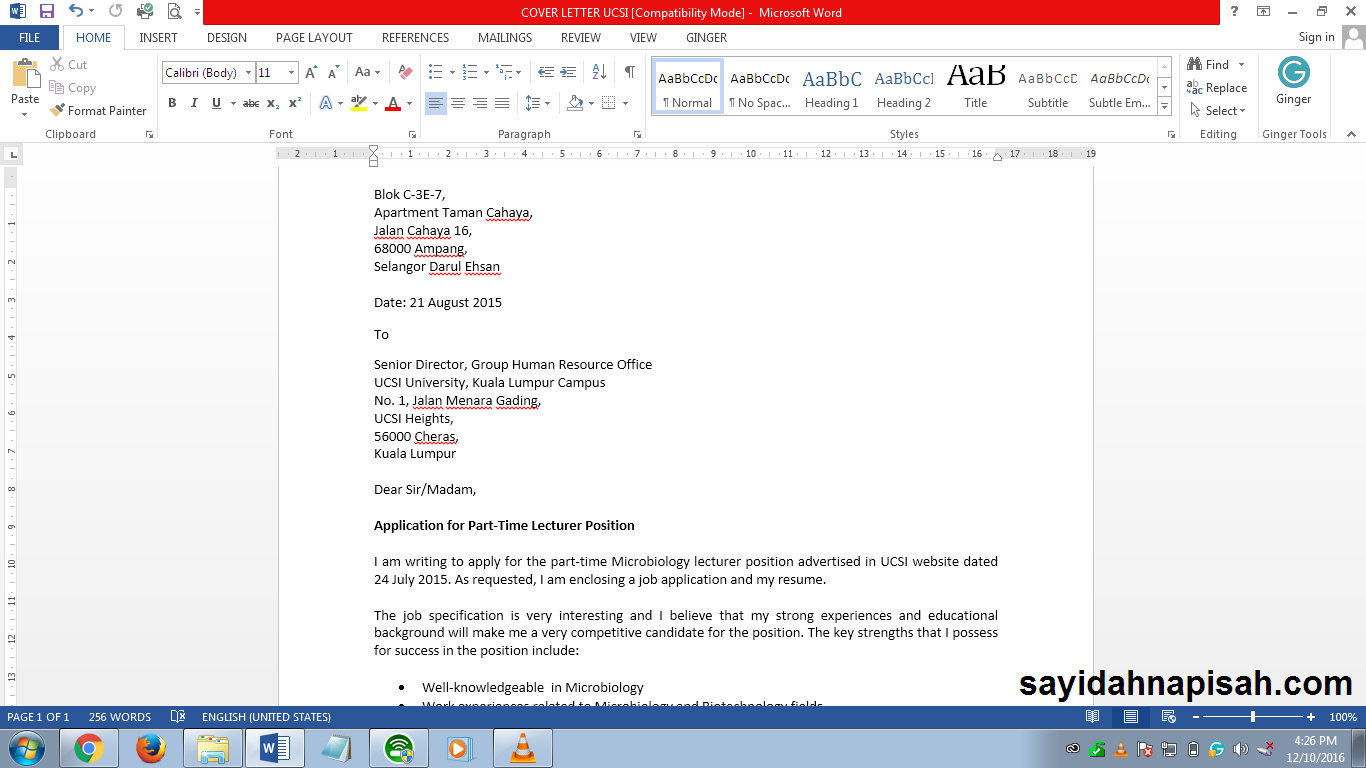Collapse the ribbon arrow

tap(1352, 134)
